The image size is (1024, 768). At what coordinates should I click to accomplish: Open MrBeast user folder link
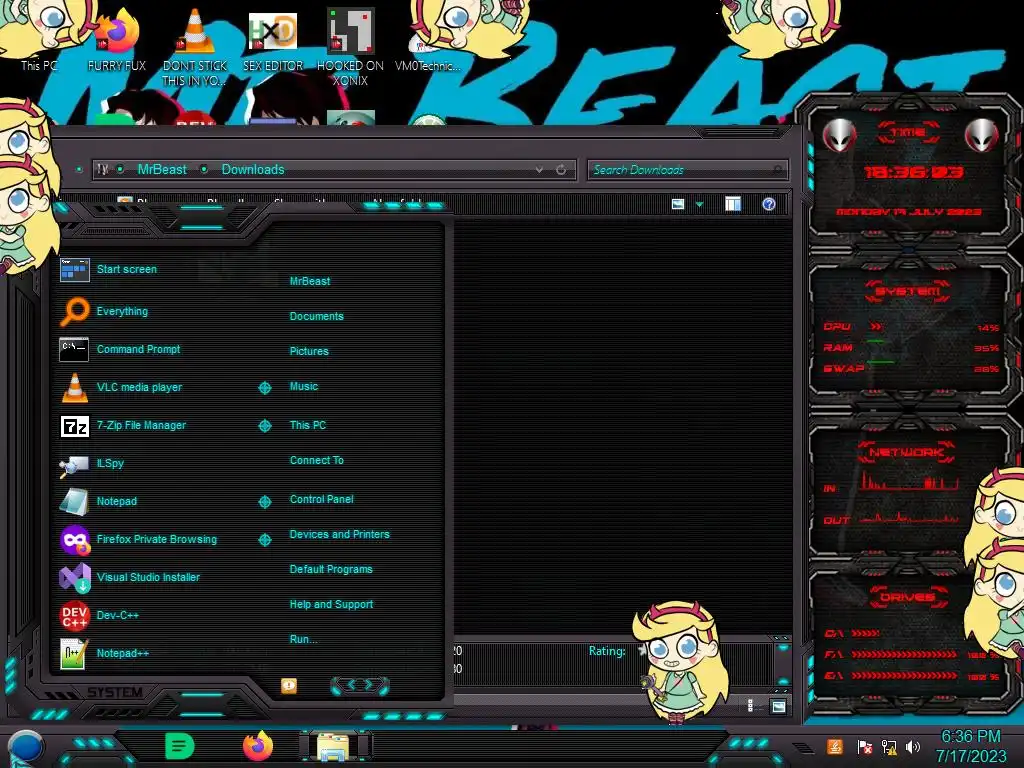pos(310,281)
